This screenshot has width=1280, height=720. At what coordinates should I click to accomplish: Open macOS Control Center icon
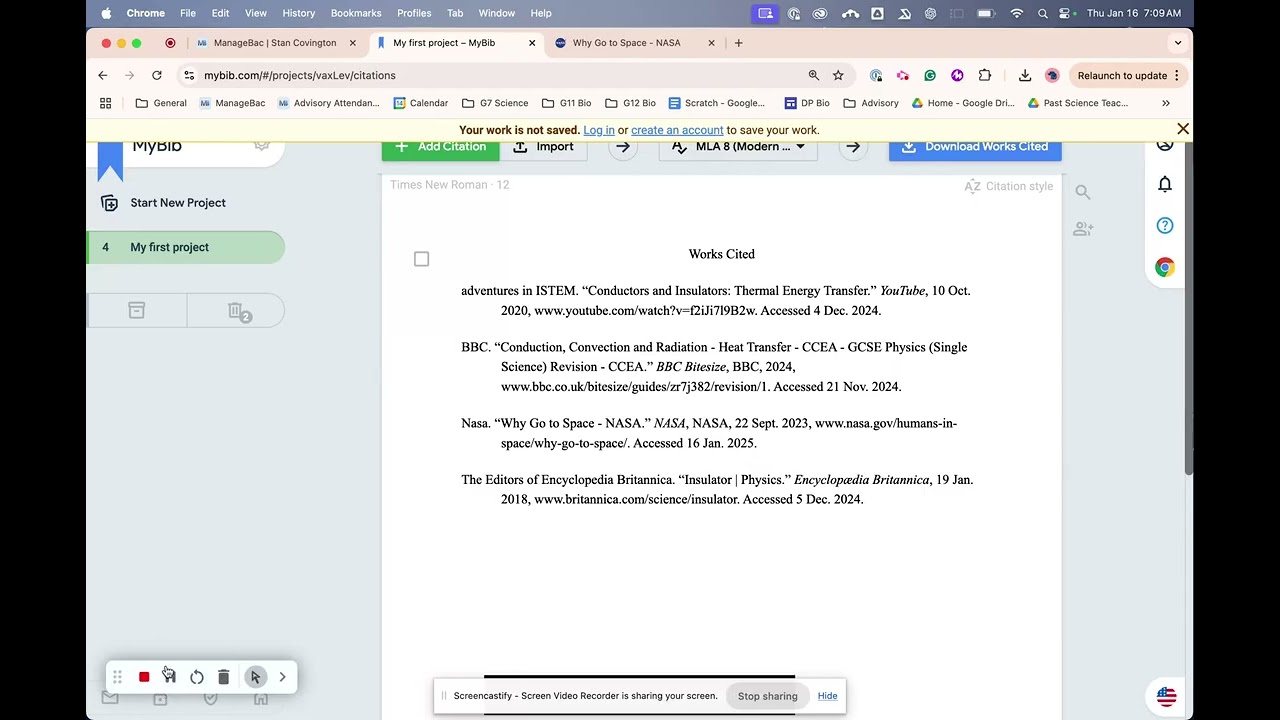(1066, 13)
